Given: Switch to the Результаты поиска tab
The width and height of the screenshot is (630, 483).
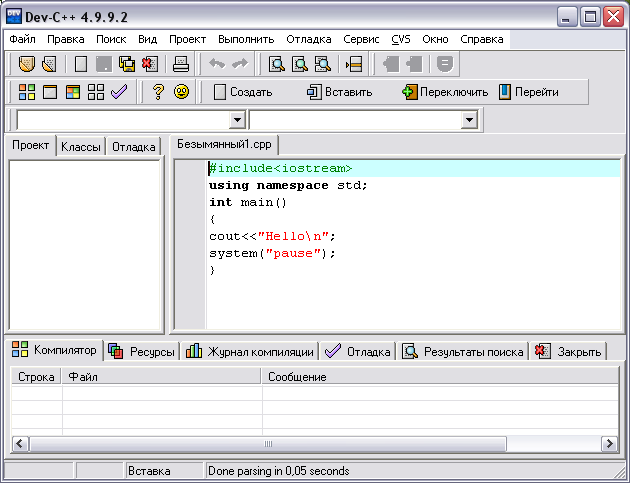Looking at the screenshot, I should (x=462, y=352).
